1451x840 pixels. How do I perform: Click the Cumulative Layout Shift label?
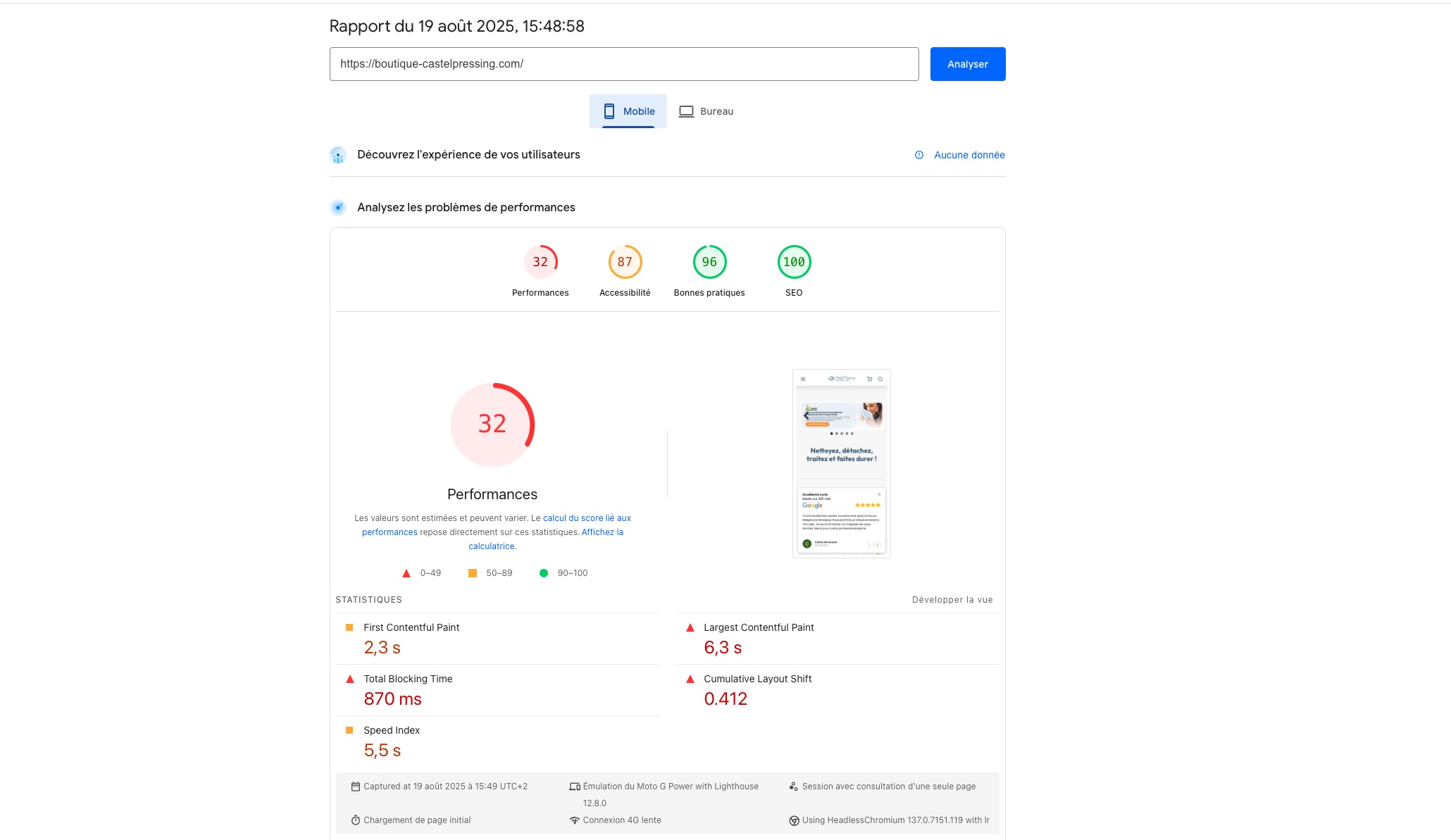pyautogui.click(x=758, y=679)
